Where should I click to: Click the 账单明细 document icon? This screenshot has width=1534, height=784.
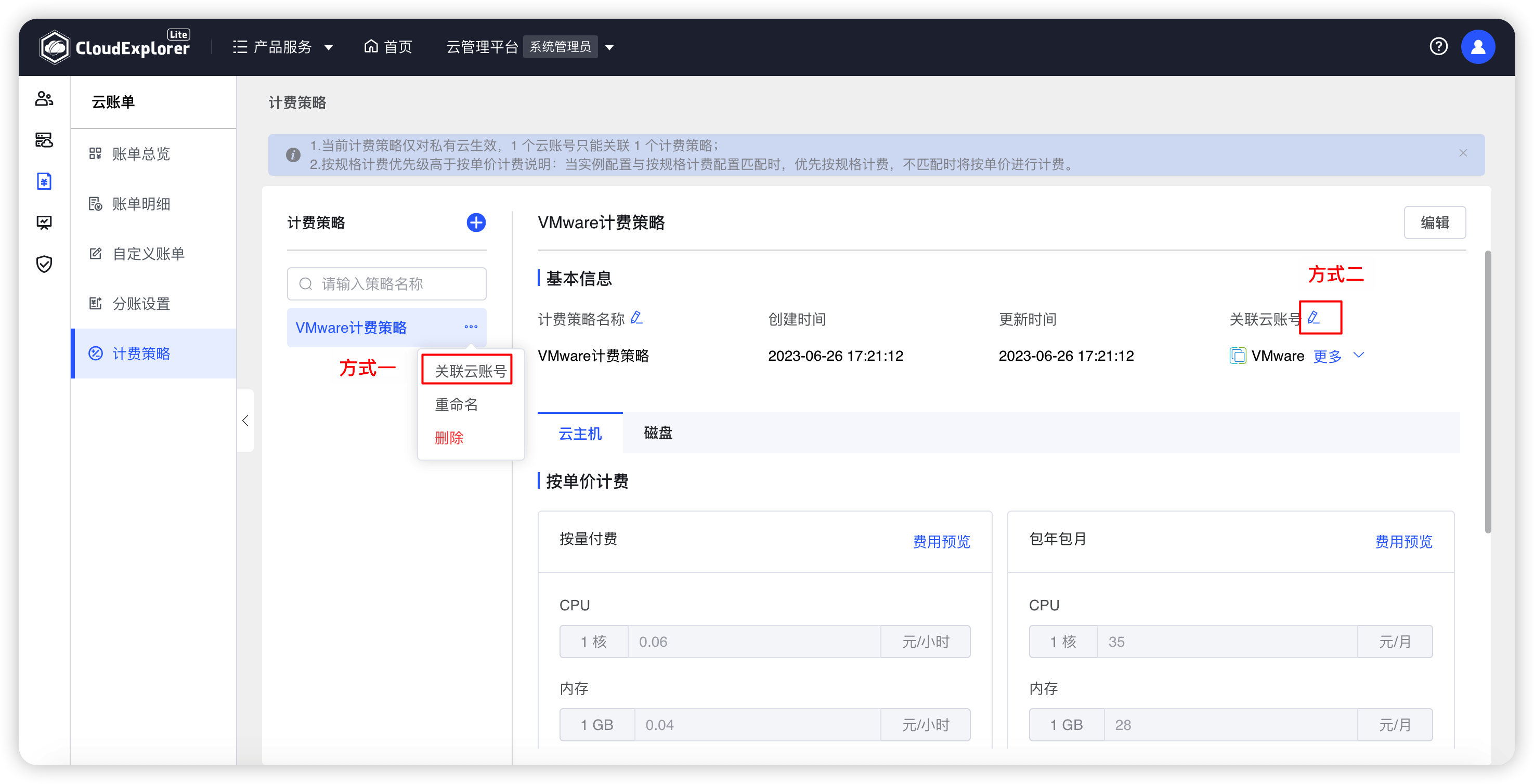95,204
